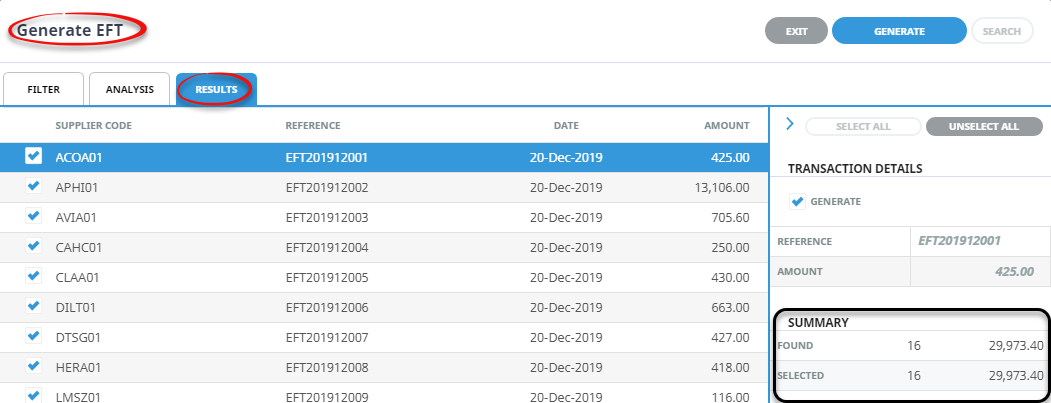The image size is (1051, 403).
Task: Select the DTSG01 row reference EFT201912007
Action: pos(327,337)
